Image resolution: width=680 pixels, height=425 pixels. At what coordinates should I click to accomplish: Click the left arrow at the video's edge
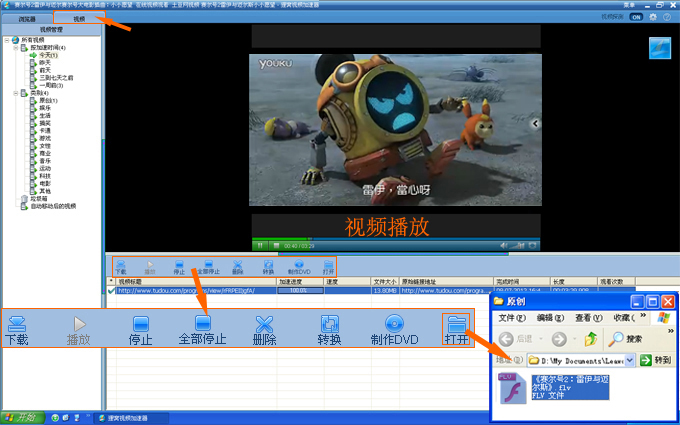(535, 124)
